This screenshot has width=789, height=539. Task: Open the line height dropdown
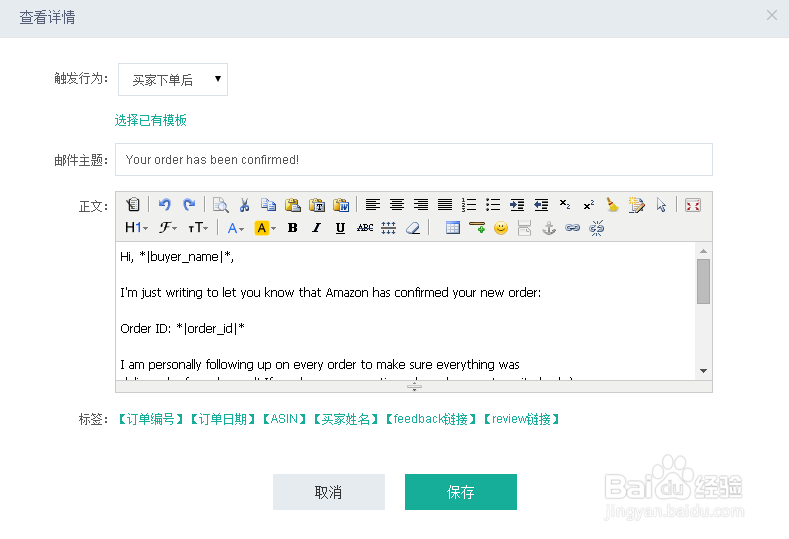[x=388, y=228]
